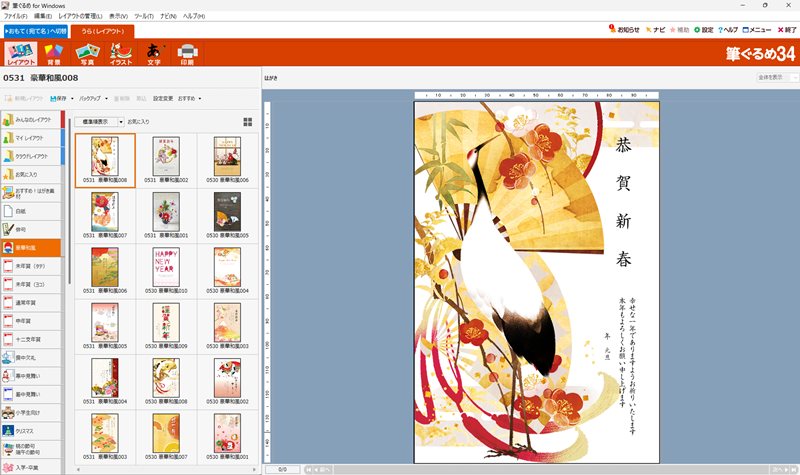
Task: Select 小学生向け category
Action: click(x=31, y=412)
